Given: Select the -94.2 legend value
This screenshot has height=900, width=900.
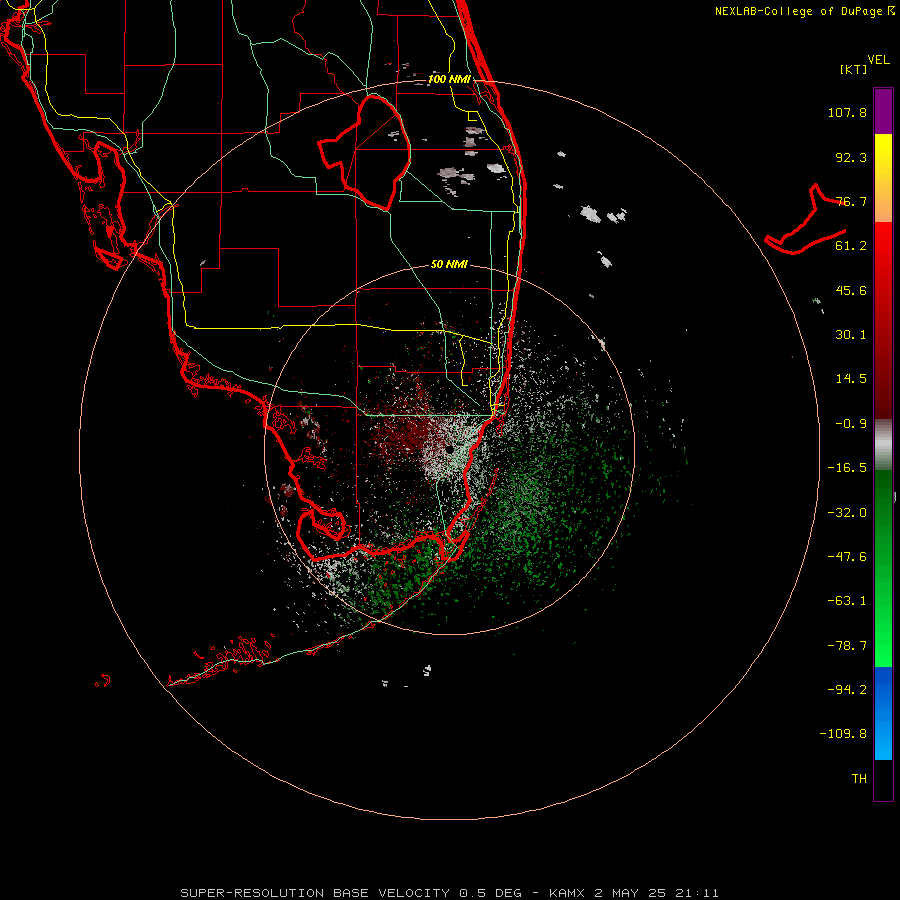Looking at the screenshot, I should [847, 690].
